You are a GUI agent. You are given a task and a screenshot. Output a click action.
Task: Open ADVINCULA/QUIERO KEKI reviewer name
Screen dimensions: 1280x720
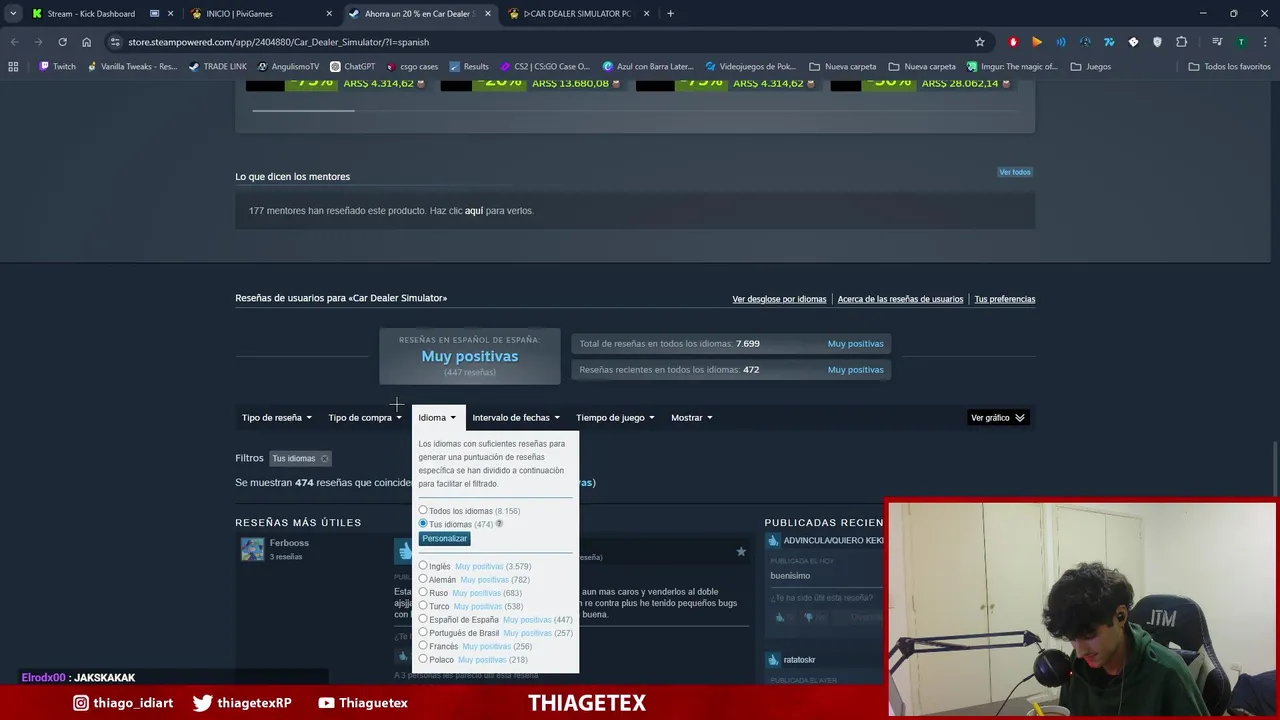[833, 541]
